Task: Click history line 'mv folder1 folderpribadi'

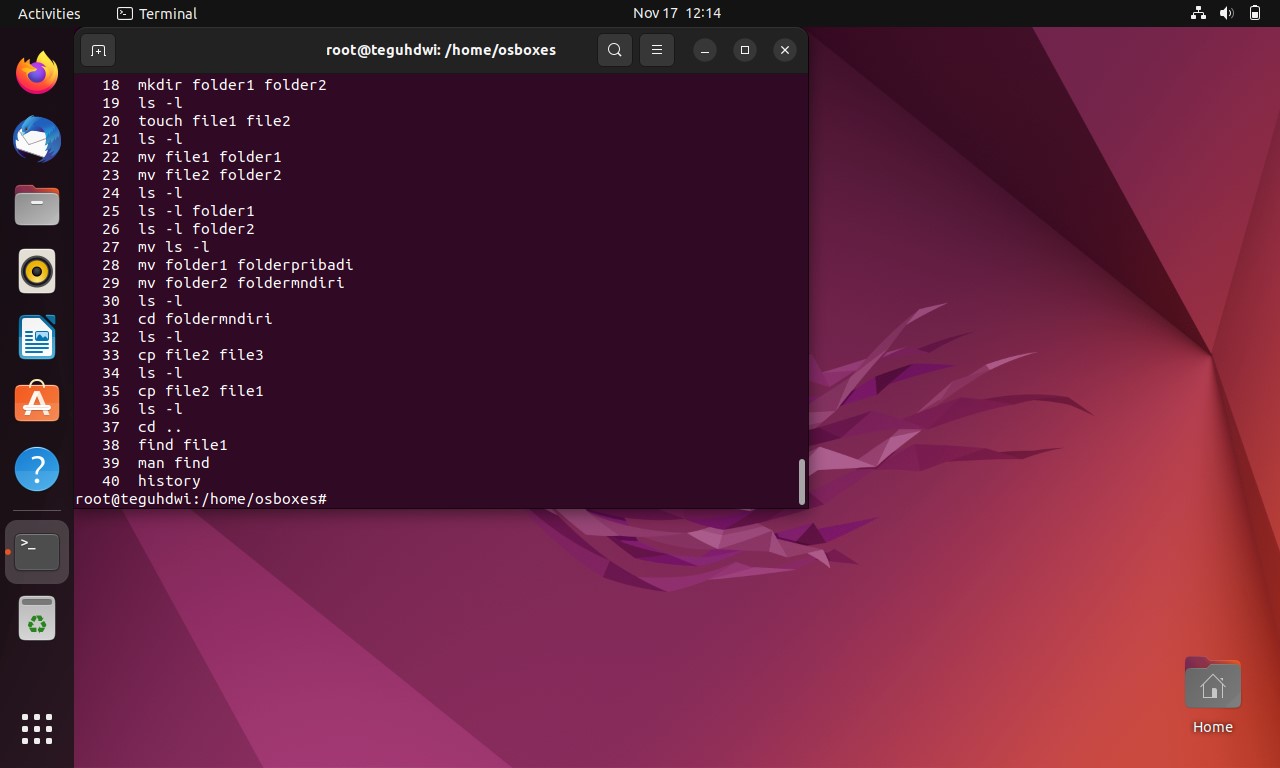Action: (x=246, y=265)
